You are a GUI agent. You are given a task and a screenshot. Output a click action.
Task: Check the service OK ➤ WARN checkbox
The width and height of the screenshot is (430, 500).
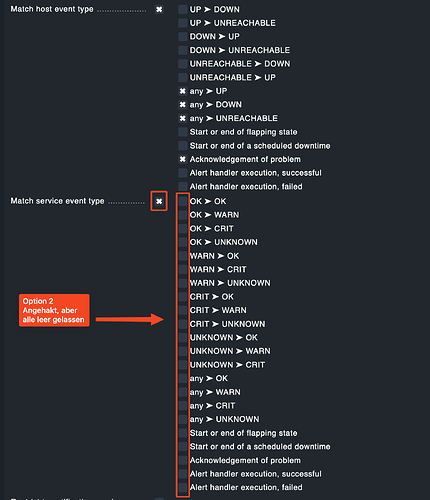point(183,215)
